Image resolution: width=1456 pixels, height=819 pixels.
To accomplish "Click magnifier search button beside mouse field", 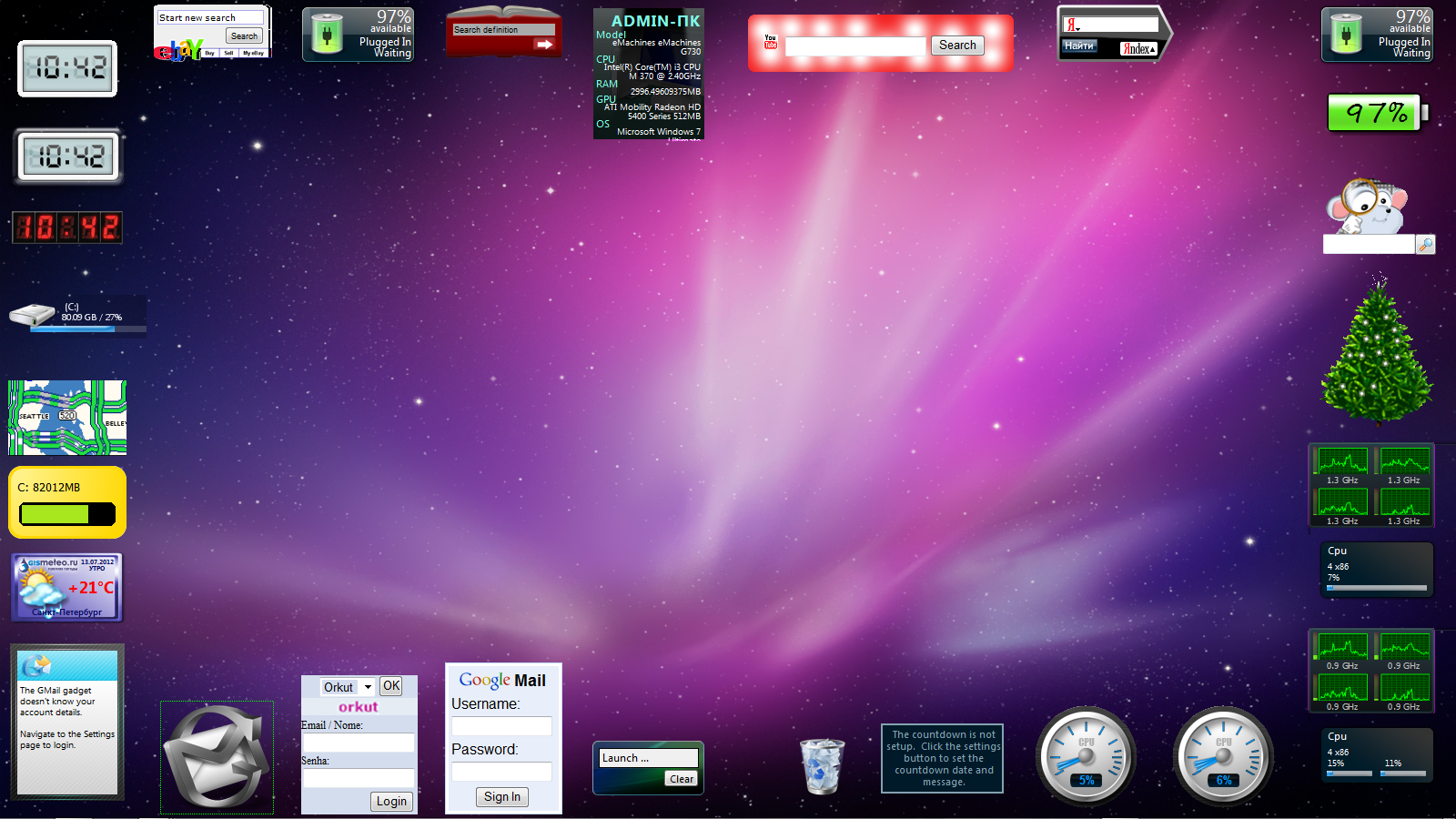I will point(1426,244).
